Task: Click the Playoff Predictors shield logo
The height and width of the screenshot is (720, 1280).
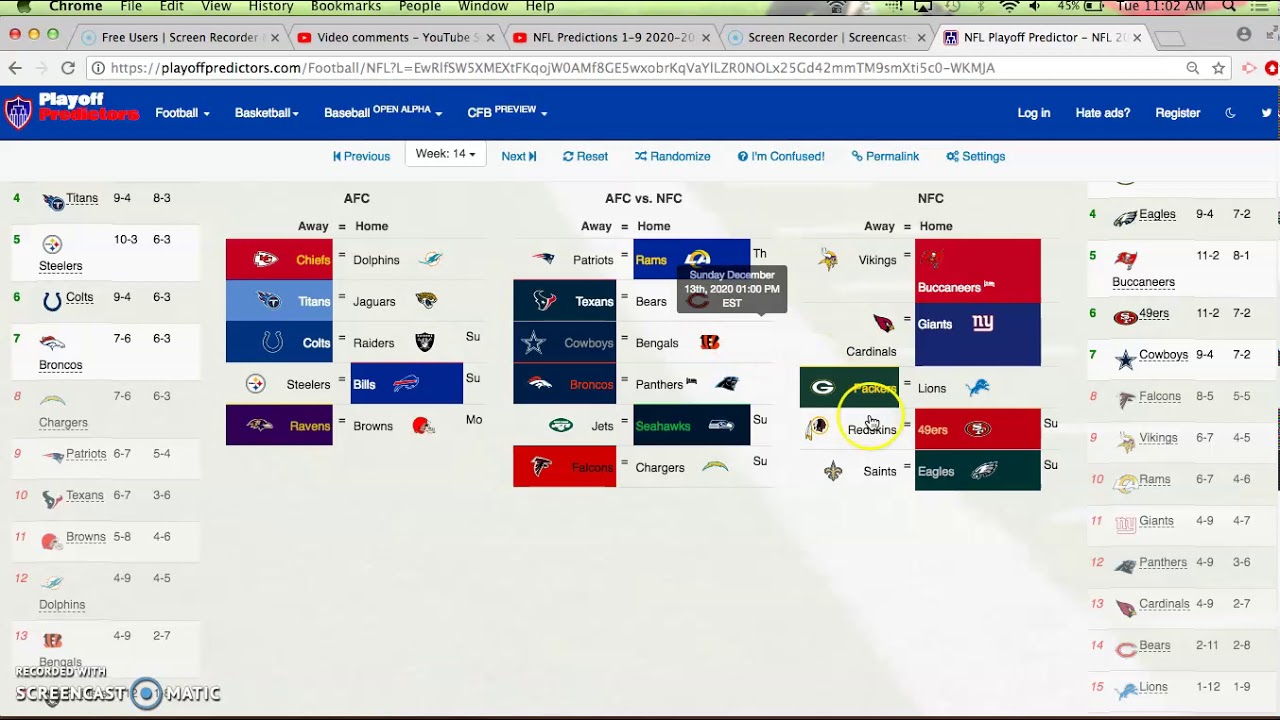Action: (18, 112)
